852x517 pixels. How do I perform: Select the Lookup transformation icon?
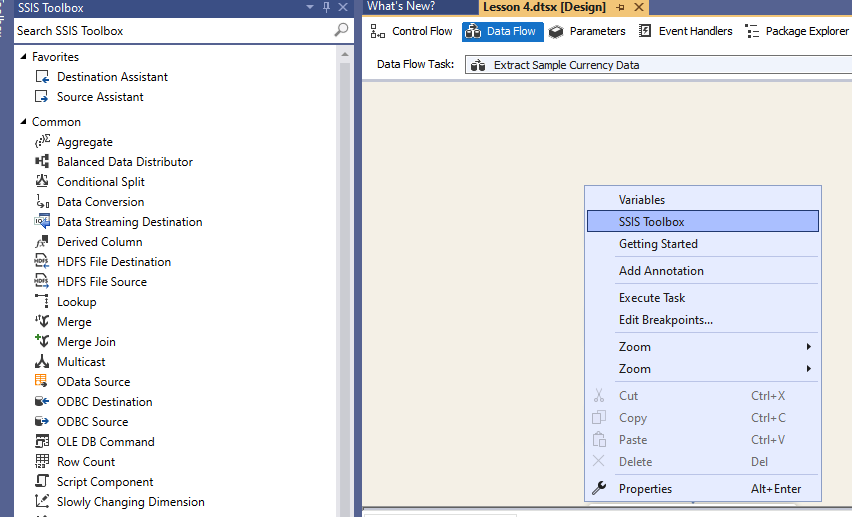(42, 301)
